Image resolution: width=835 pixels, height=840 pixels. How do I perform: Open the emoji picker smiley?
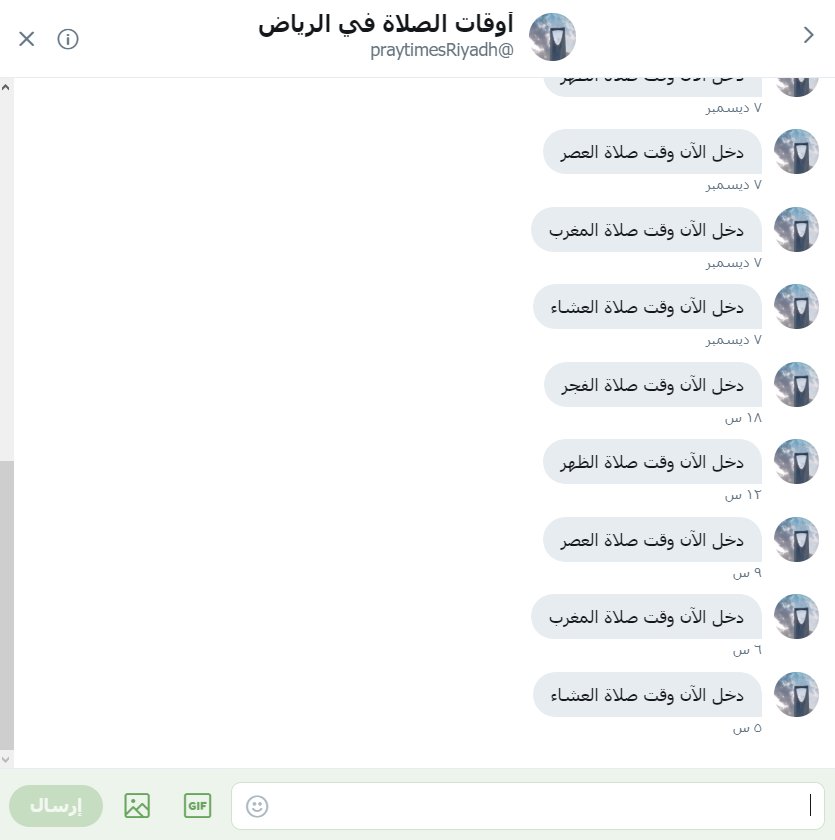[257, 806]
